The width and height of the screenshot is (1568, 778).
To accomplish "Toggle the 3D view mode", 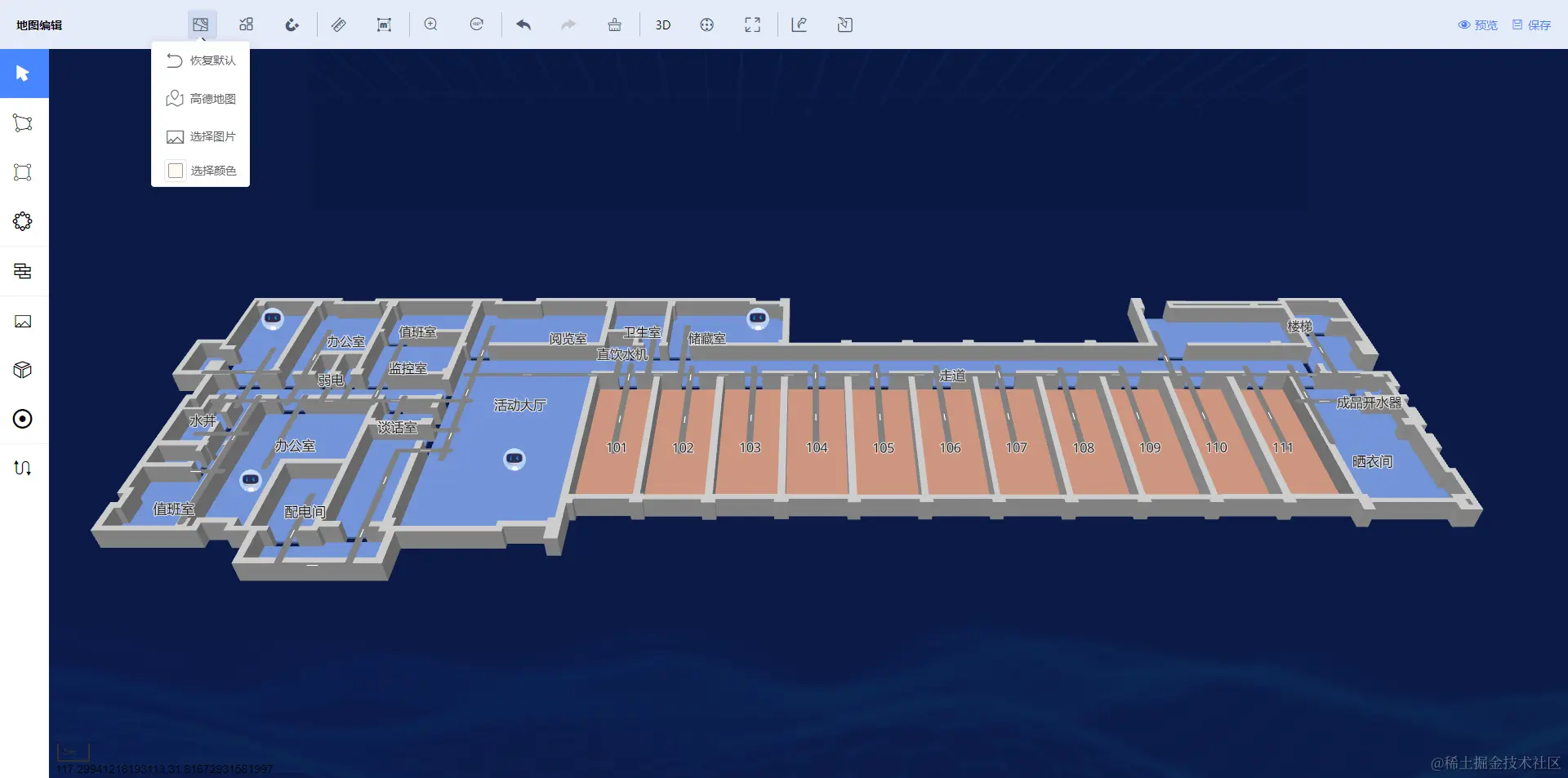I will pyautogui.click(x=662, y=24).
